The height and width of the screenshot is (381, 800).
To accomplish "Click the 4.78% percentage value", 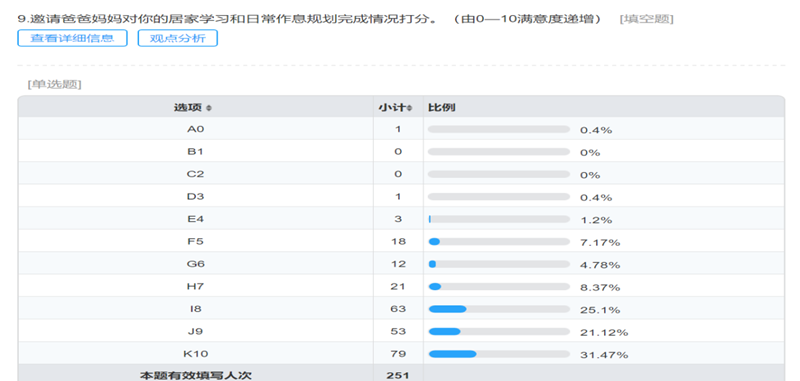I will tap(600, 265).
